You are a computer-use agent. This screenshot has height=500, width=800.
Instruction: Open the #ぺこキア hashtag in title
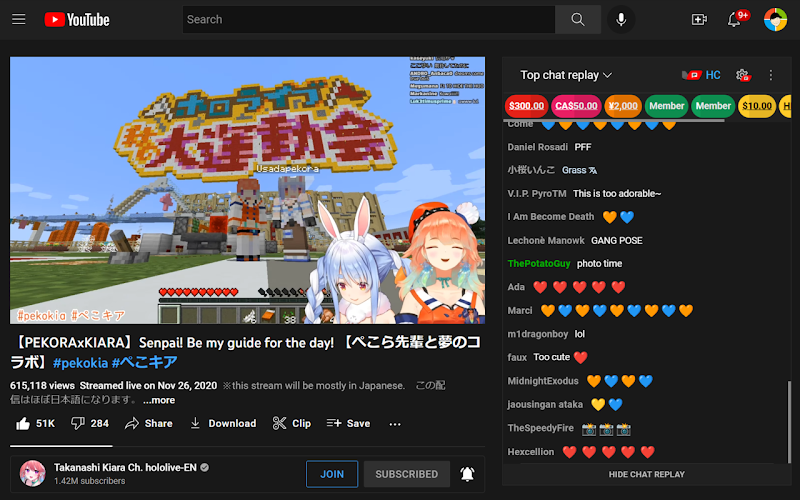click(x=144, y=362)
